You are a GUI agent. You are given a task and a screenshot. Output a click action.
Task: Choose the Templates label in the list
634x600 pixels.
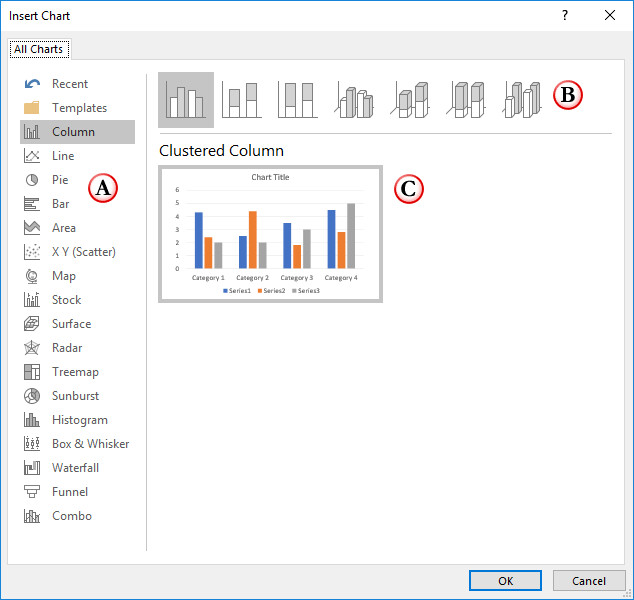(79, 108)
